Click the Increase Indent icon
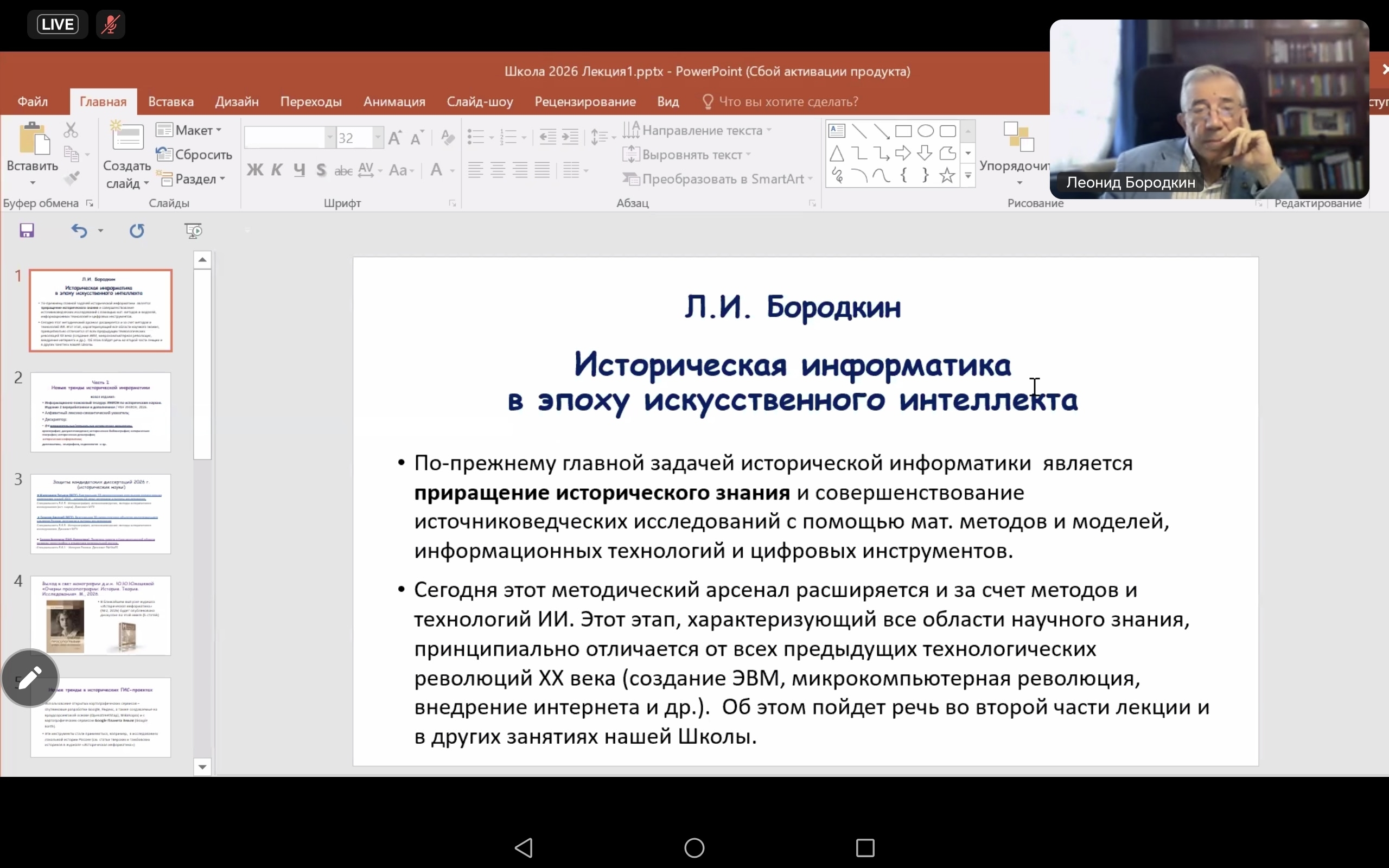 570,137
